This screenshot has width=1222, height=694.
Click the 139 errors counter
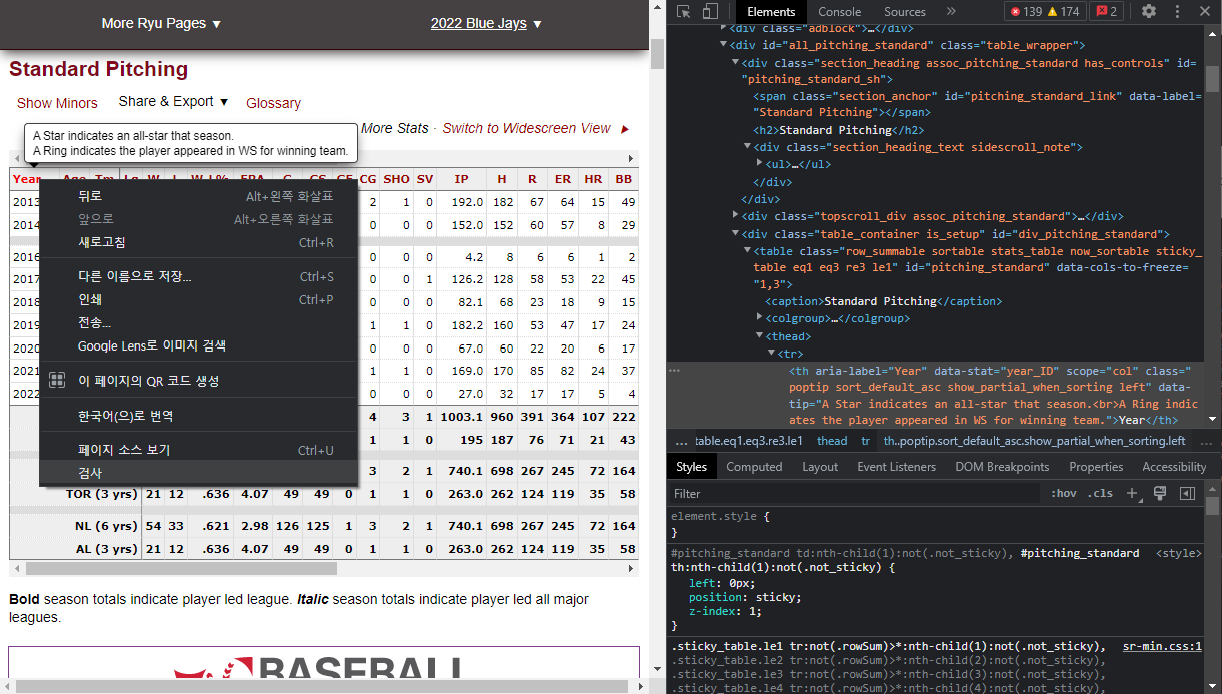1026,12
